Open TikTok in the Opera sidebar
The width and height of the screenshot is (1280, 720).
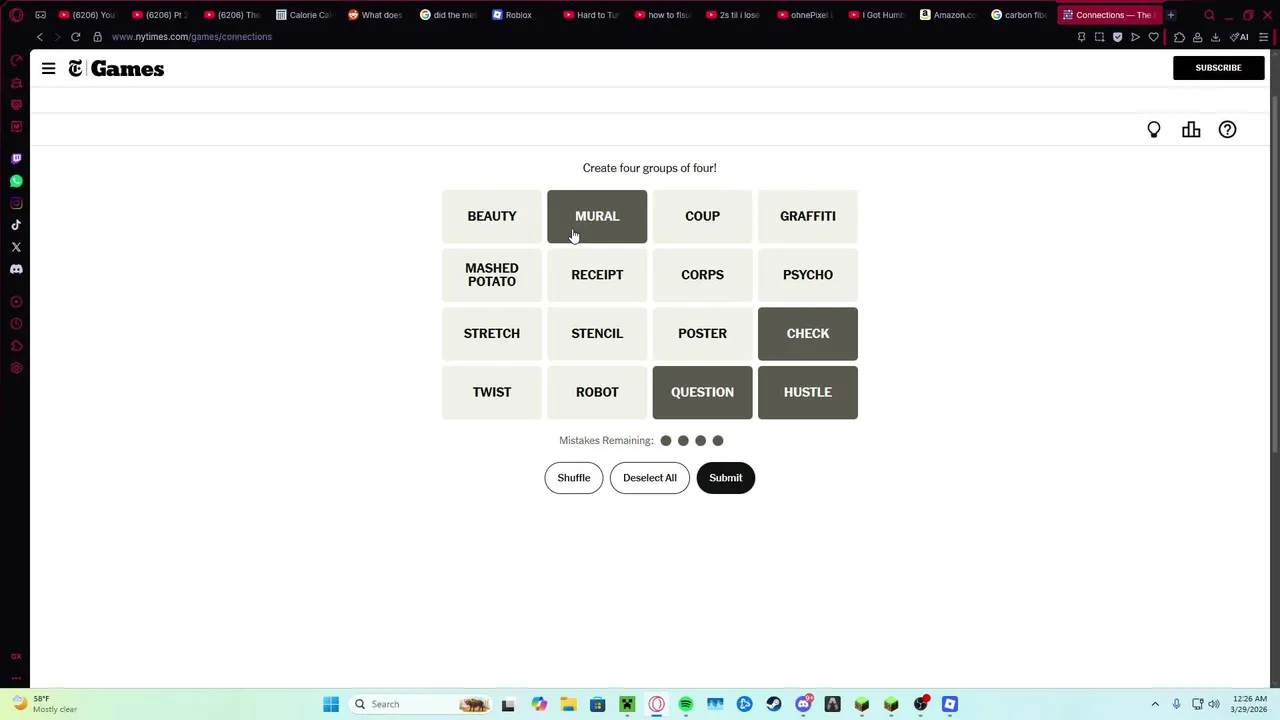point(16,225)
